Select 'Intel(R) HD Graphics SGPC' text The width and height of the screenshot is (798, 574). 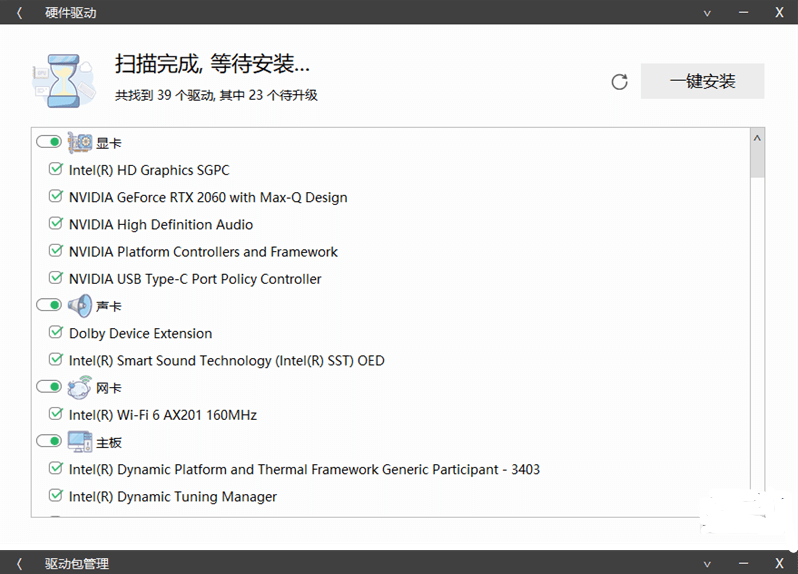click(149, 170)
